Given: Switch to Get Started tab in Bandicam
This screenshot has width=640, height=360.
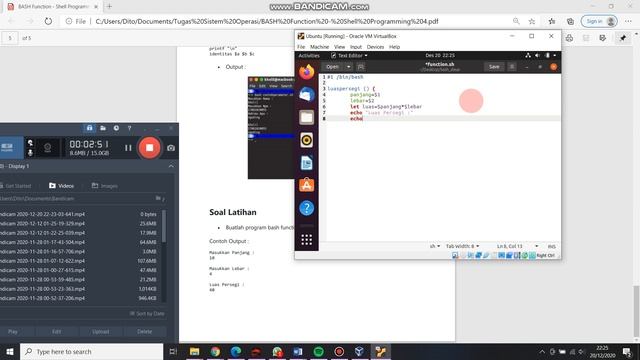Looking at the screenshot, I should (x=16, y=186).
